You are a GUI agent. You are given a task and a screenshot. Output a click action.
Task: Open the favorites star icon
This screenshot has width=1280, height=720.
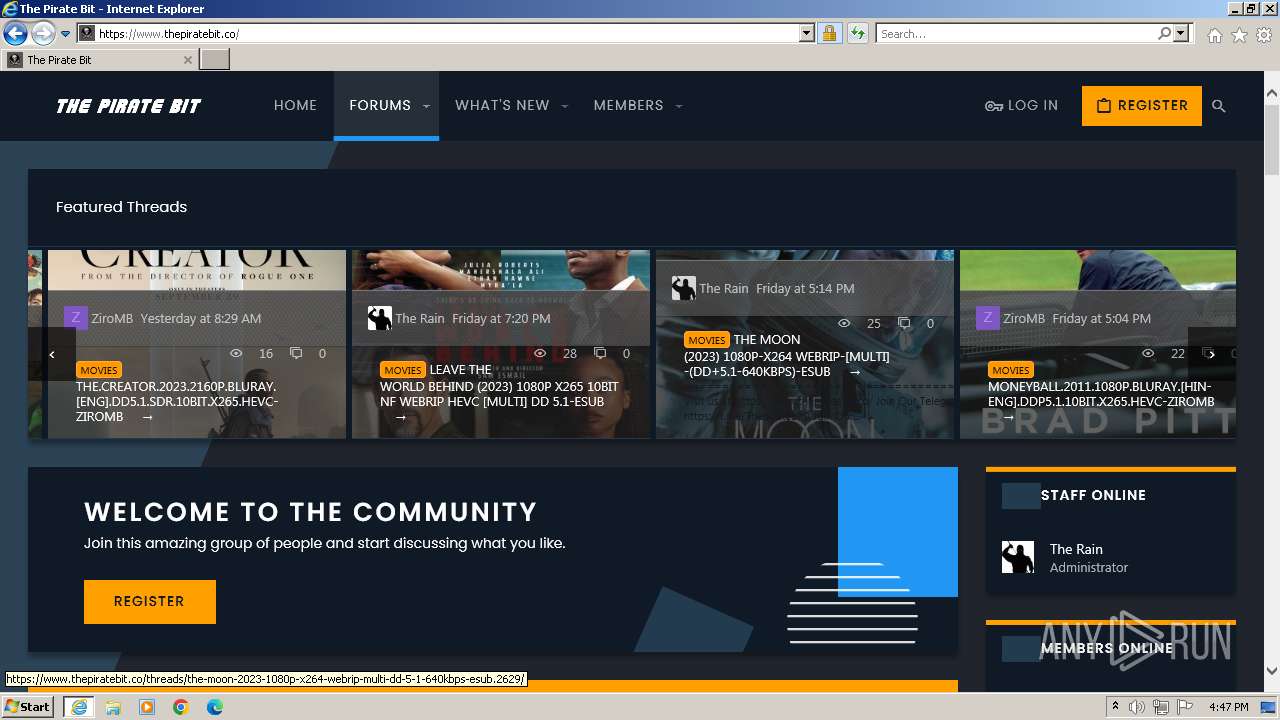click(1239, 35)
